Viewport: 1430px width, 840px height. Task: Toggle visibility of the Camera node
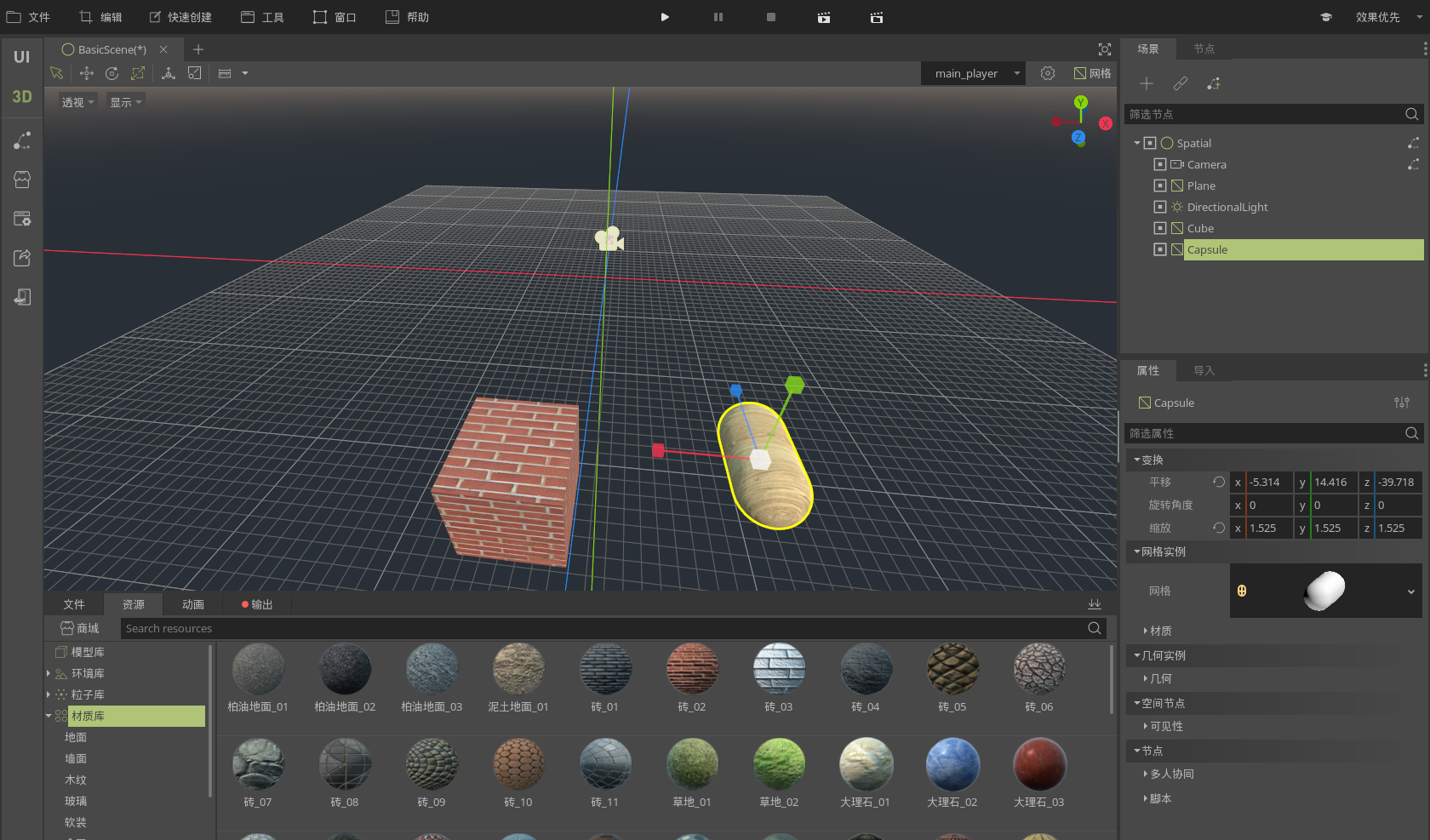coord(1160,164)
